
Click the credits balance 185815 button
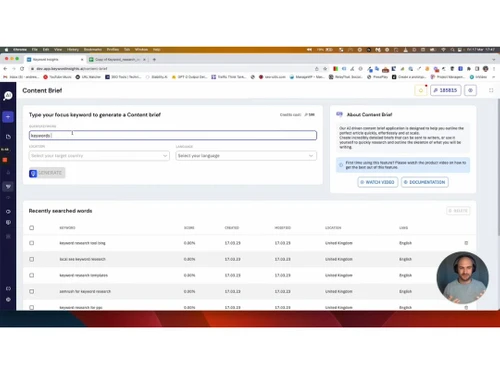point(445,90)
